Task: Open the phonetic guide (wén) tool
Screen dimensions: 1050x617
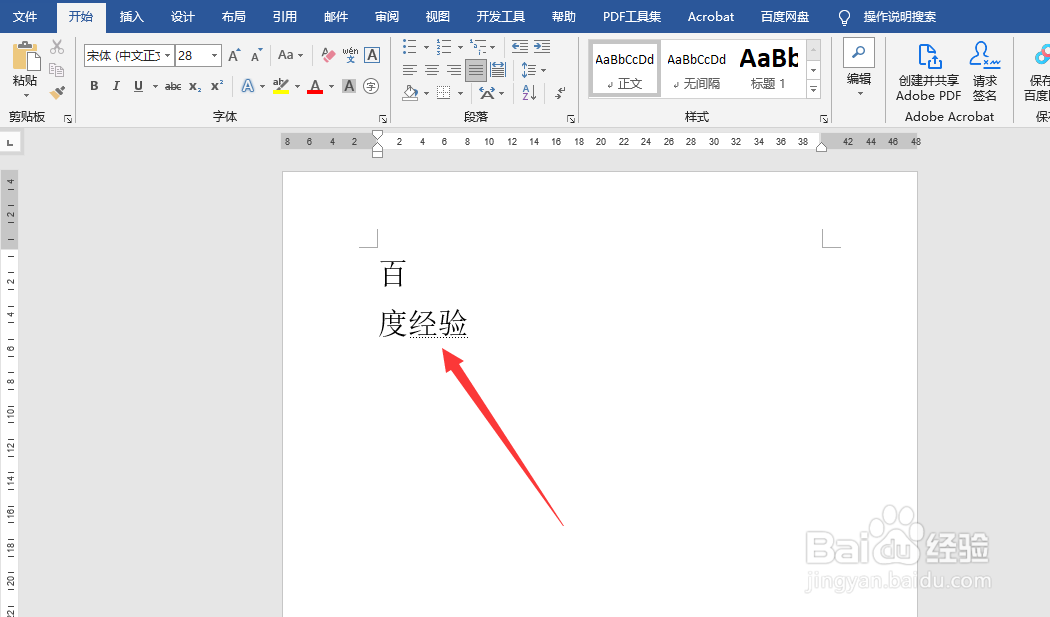Action: tap(350, 55)
